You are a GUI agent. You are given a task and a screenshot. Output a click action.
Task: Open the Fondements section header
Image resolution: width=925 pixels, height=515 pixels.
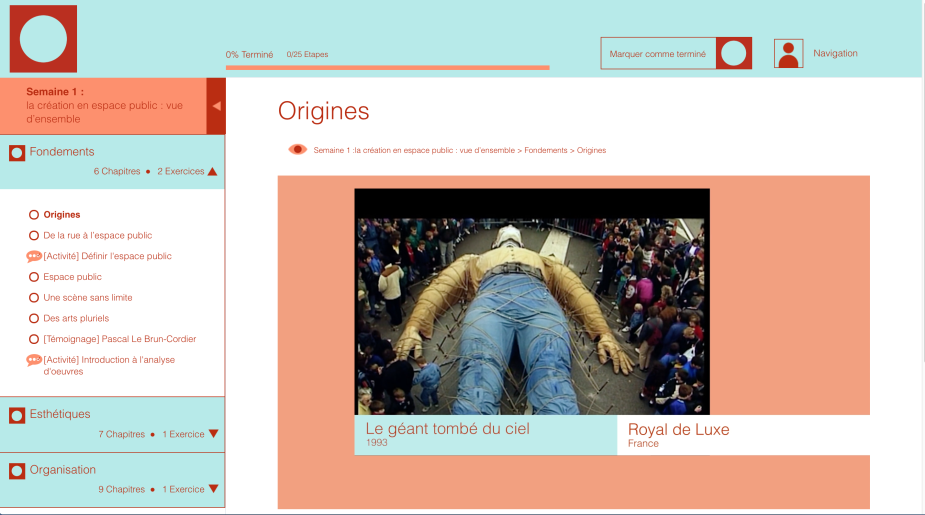pos(112,162)
